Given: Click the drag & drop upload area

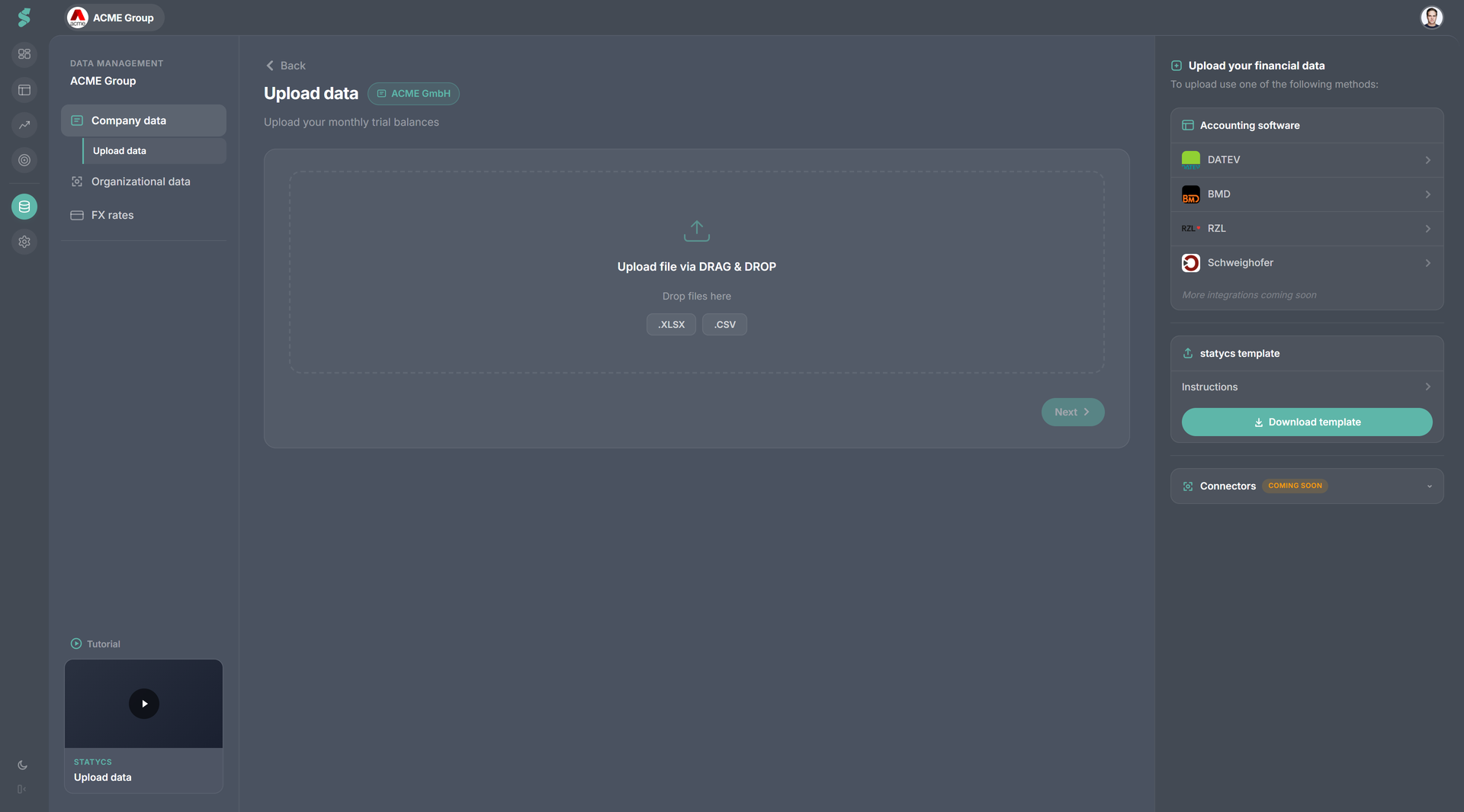Looking at the screenshot, I should pos(696,272).
